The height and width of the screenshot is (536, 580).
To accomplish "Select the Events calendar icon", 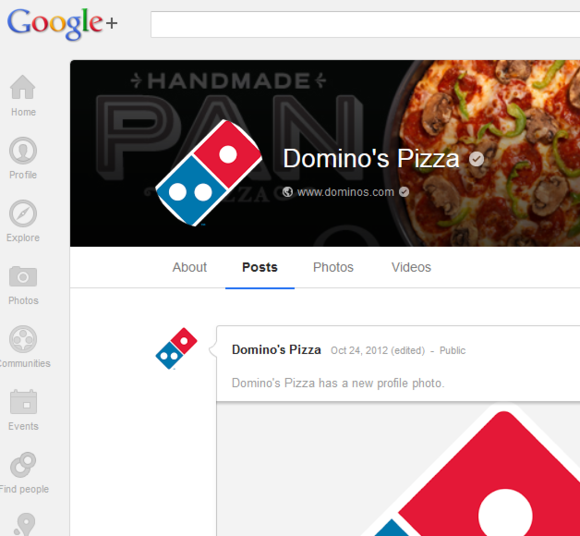I will [x=23, y=402].
